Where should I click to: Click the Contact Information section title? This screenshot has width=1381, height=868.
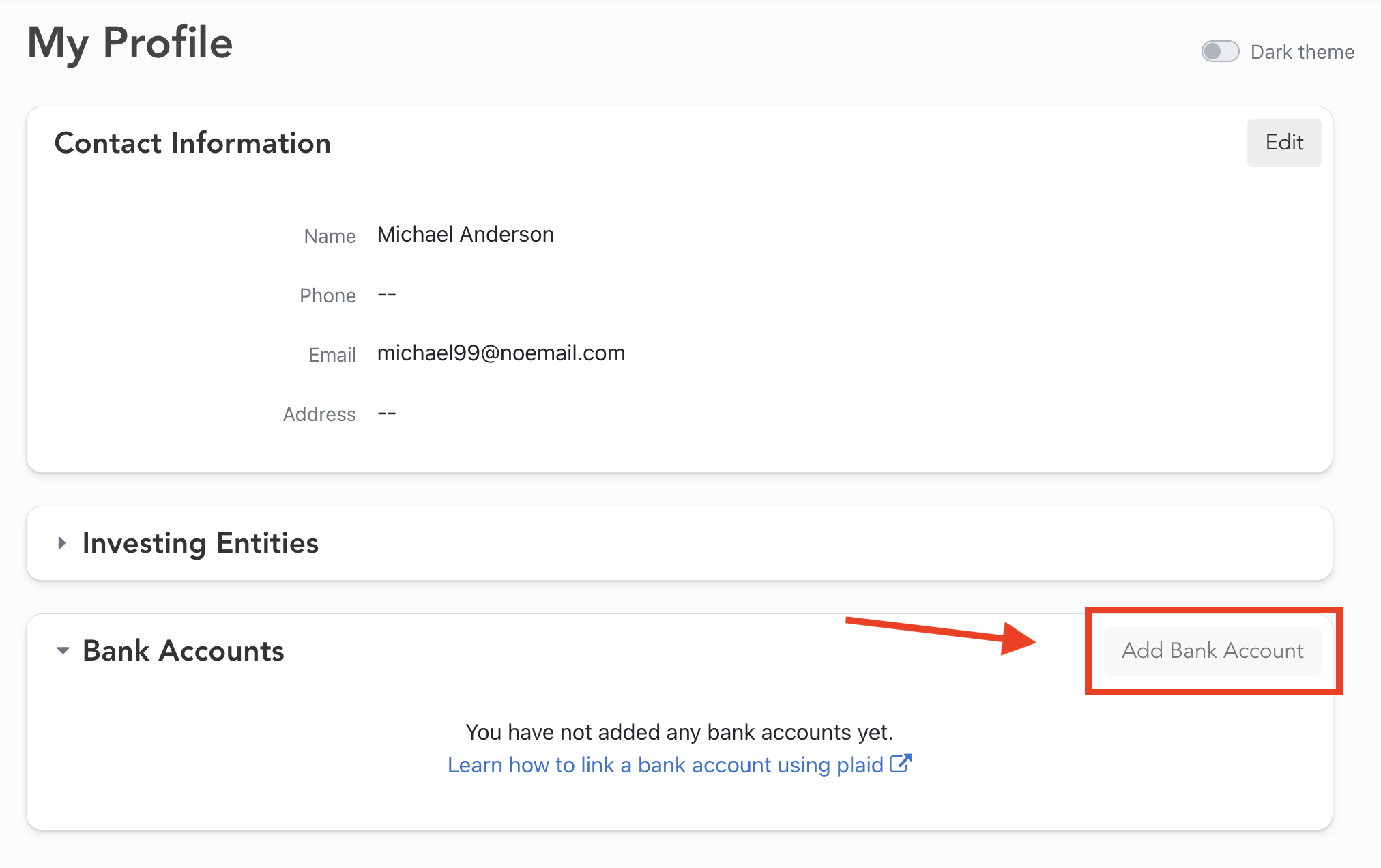tap(193, 143)
